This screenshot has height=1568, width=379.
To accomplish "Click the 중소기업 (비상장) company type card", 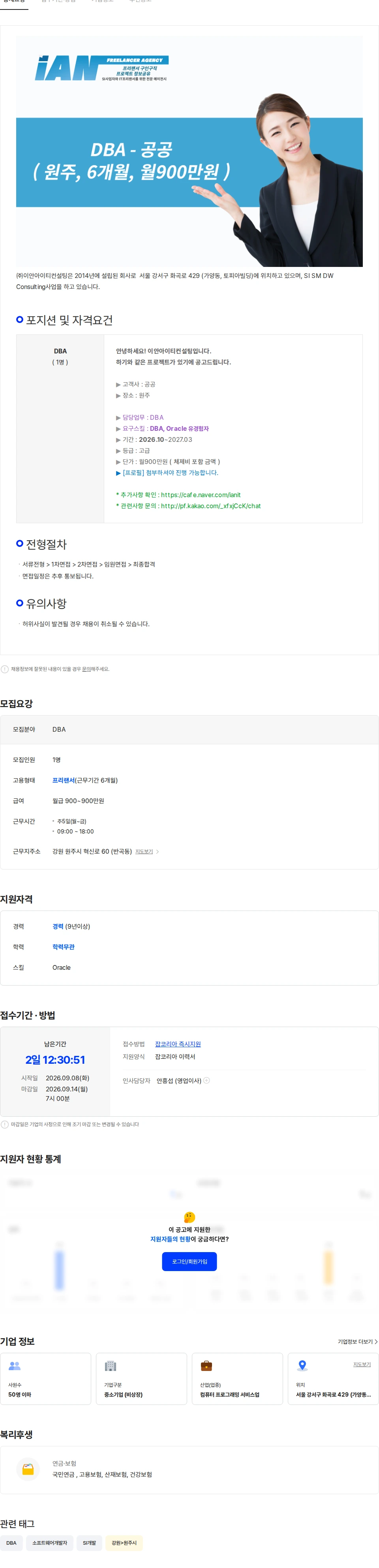I will click(x=141, y=1379).
